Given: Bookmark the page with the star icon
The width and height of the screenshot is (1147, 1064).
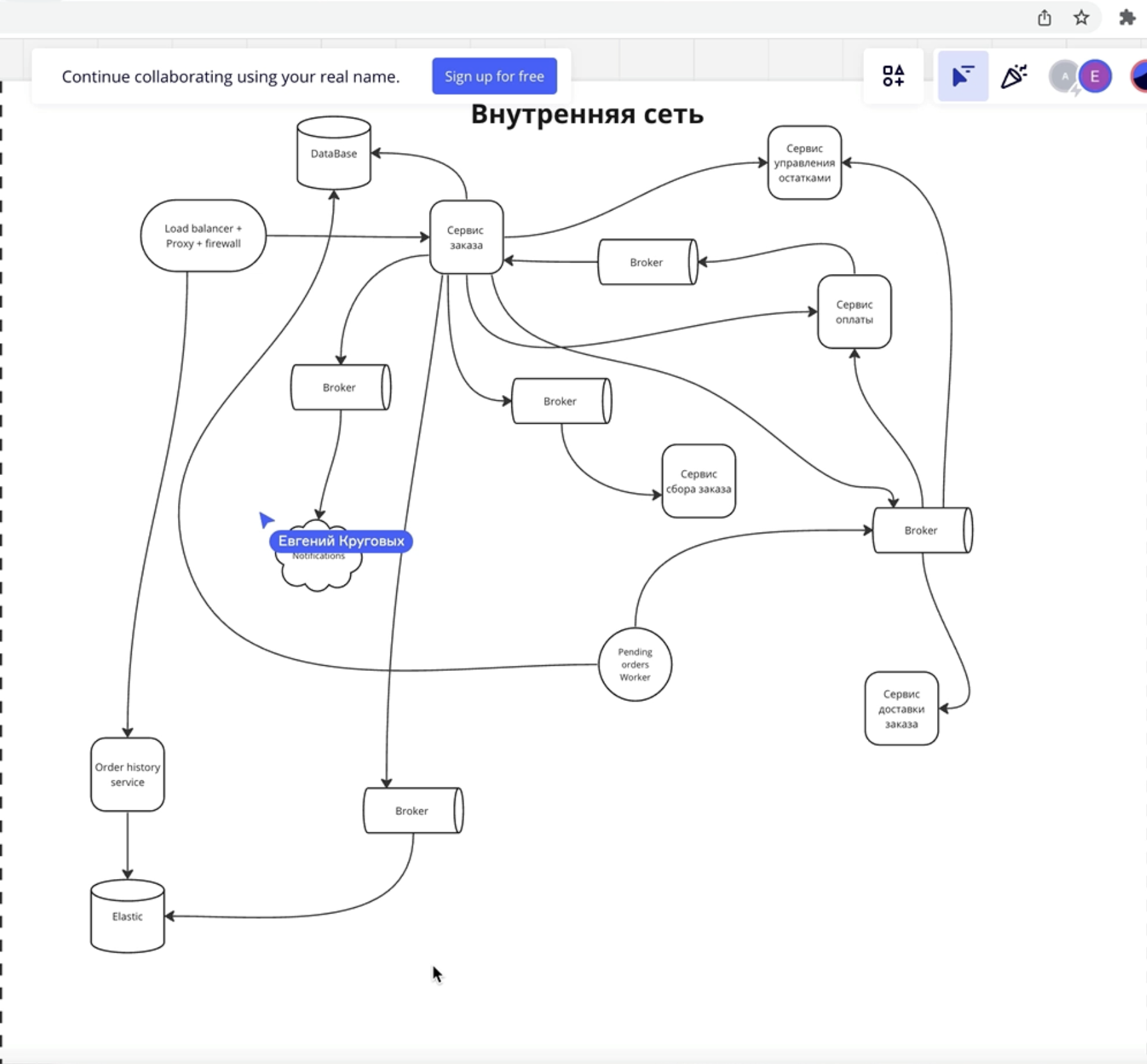Looking at the screenshot, I should coord(1081,18).
